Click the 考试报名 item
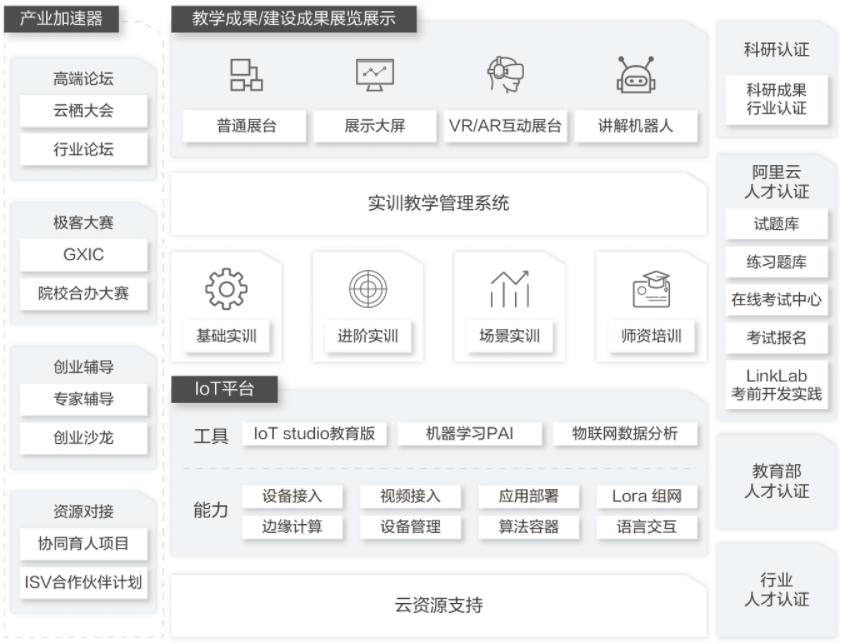This screenshot has width=844, height=644. tap(777, 338)
